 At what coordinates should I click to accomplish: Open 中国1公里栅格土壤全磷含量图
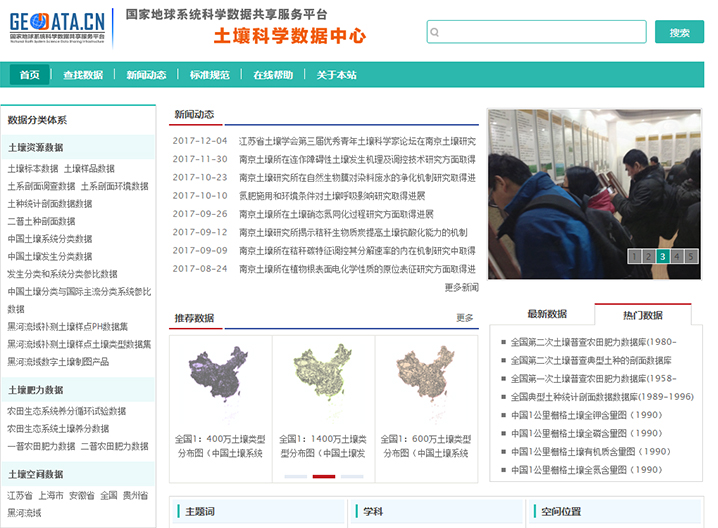pyautogui.click(x=587, y=434)
